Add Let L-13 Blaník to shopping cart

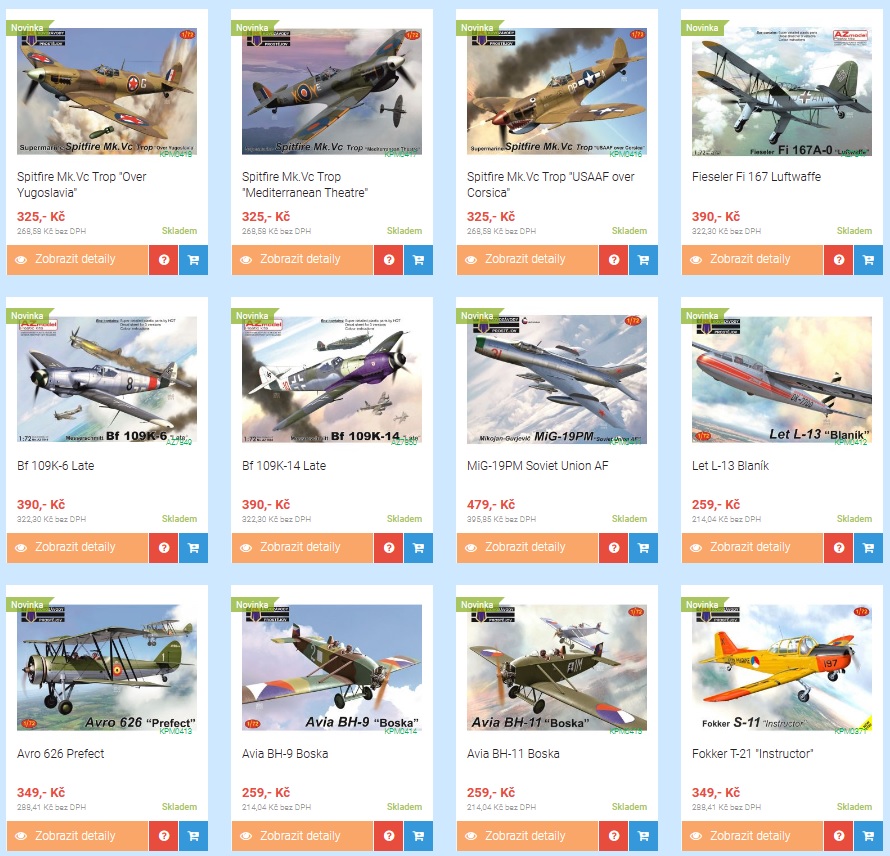click(x=868, y=548)
